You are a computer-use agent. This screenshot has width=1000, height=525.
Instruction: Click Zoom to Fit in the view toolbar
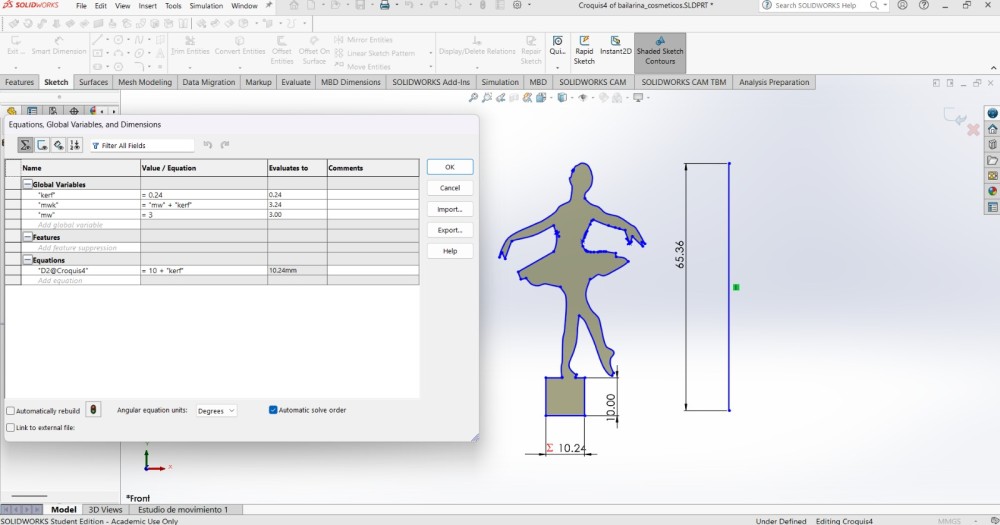pyautogui.click(x=473, y=98)
